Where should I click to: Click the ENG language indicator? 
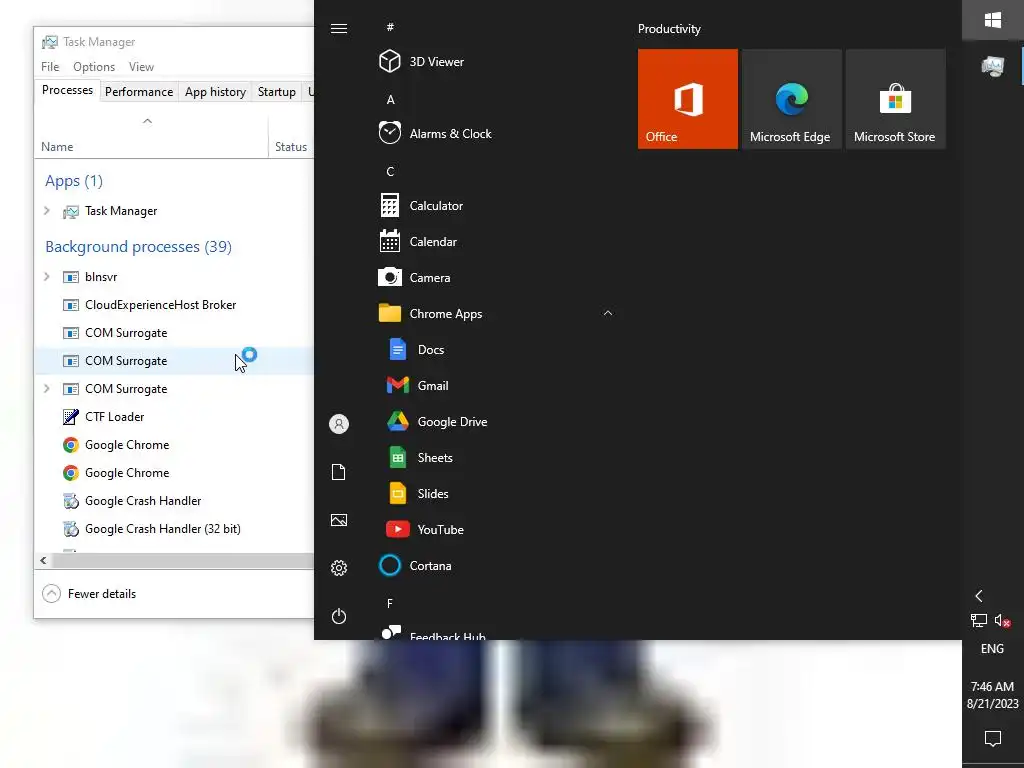(992, 648)
